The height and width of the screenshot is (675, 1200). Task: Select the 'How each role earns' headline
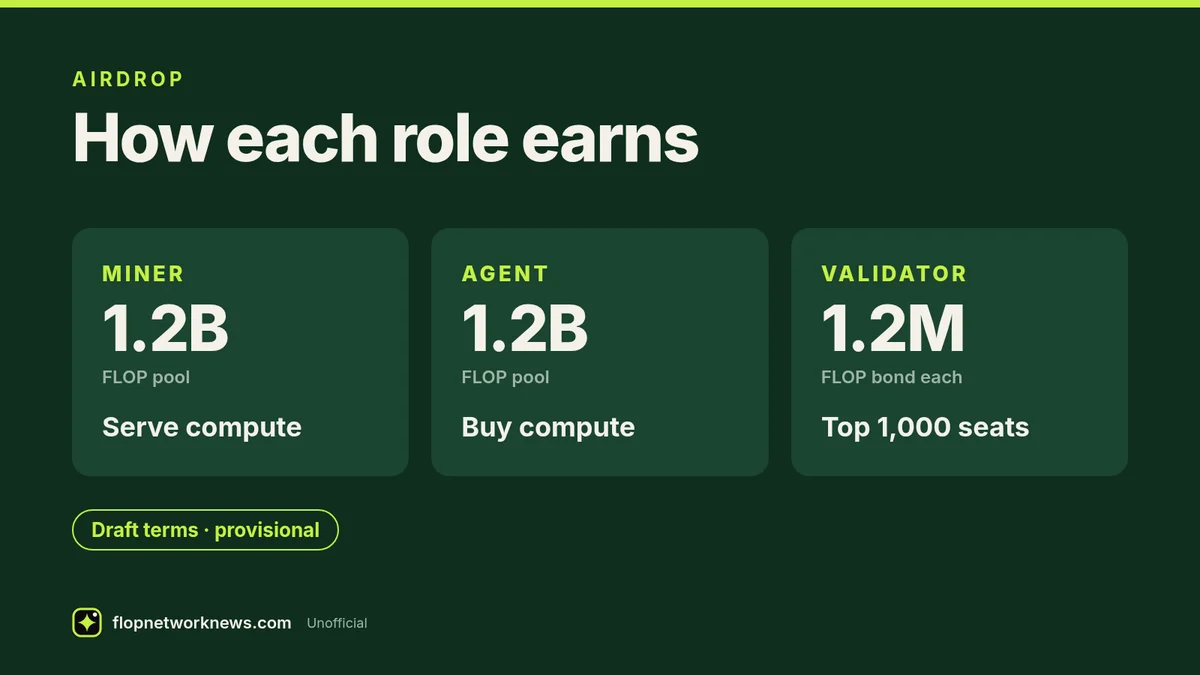pyautogui.click(x=386, y=138)
